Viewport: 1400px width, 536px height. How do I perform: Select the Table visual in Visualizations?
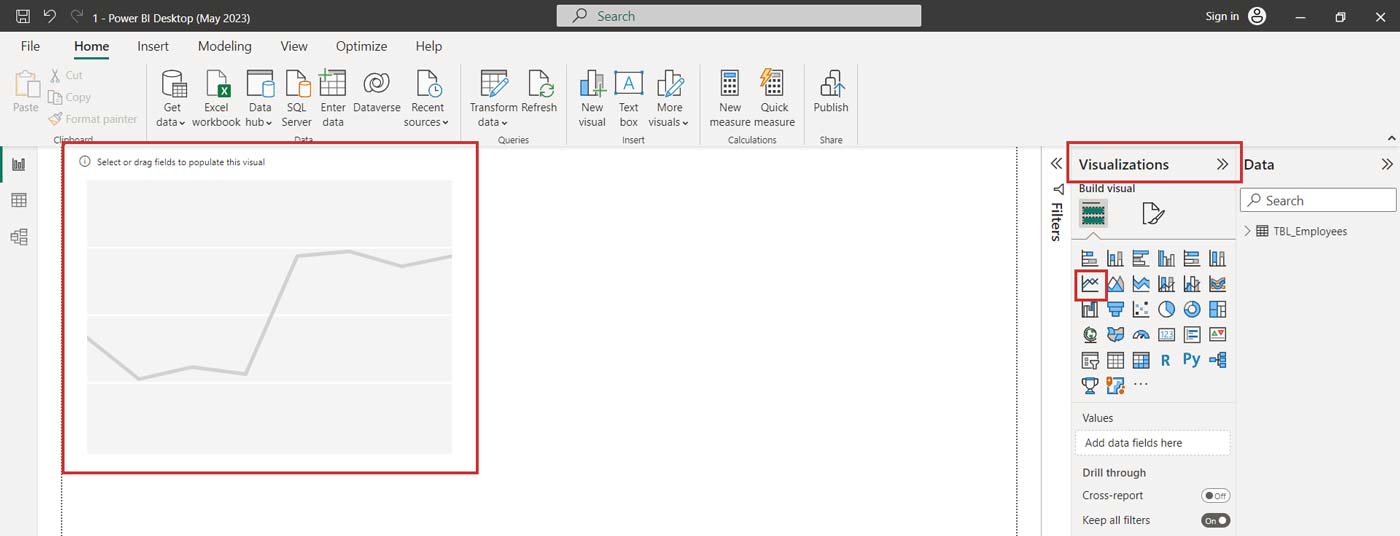point(1115,360)
